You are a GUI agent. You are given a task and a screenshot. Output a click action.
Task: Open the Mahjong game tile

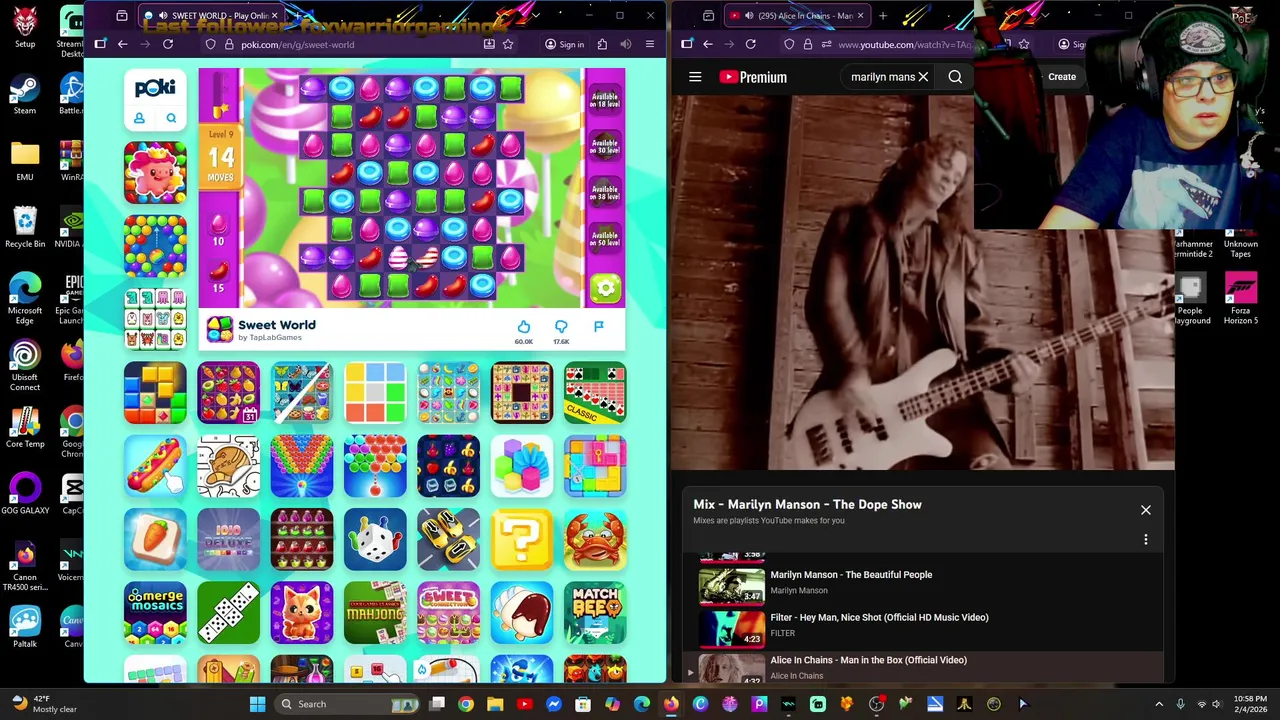point(375,613)
